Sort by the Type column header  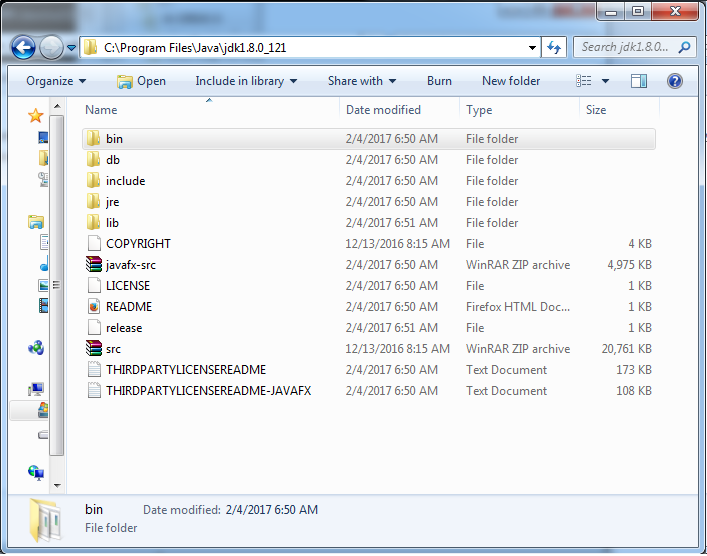[x=519, y=110]
